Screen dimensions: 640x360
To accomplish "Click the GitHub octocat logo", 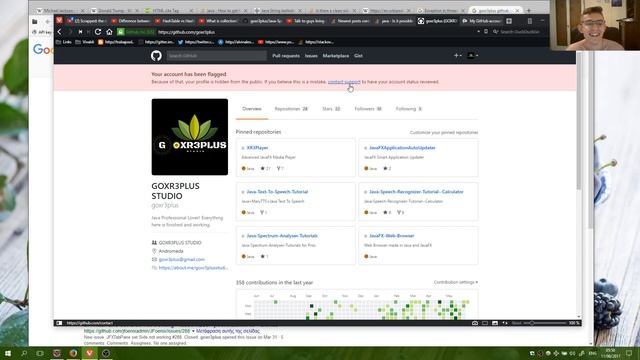I will [x=156, y=56].
